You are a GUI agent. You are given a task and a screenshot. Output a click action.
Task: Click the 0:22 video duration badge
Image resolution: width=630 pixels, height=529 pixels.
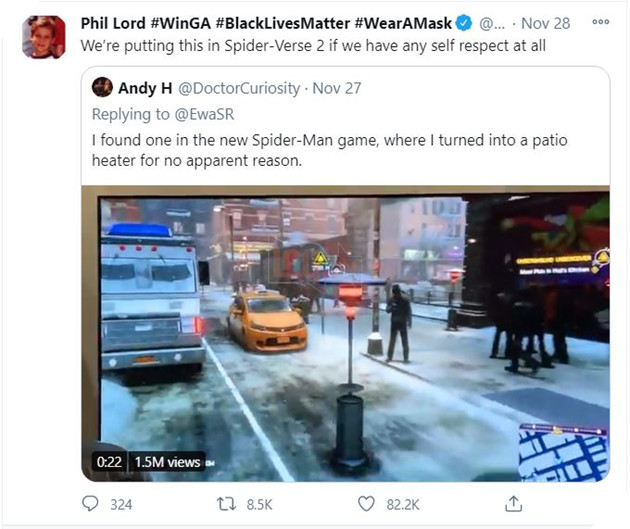109,462
